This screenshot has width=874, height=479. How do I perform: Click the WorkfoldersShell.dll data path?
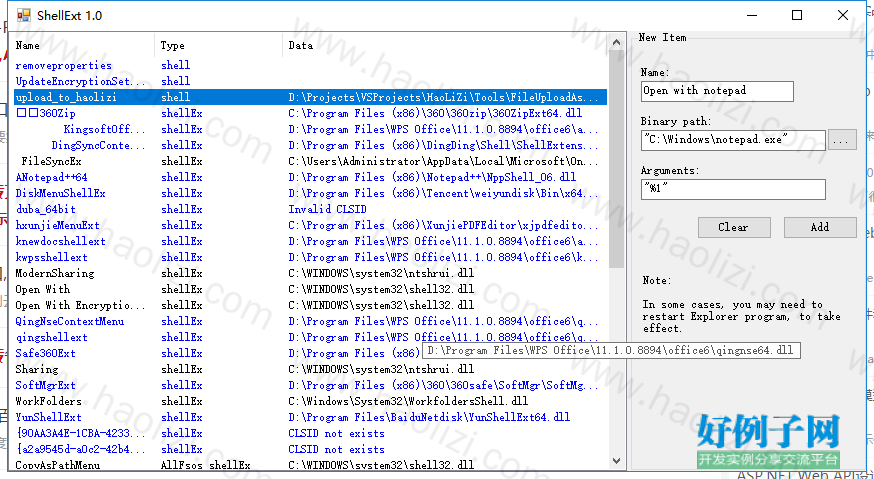(x=408, y=401)
